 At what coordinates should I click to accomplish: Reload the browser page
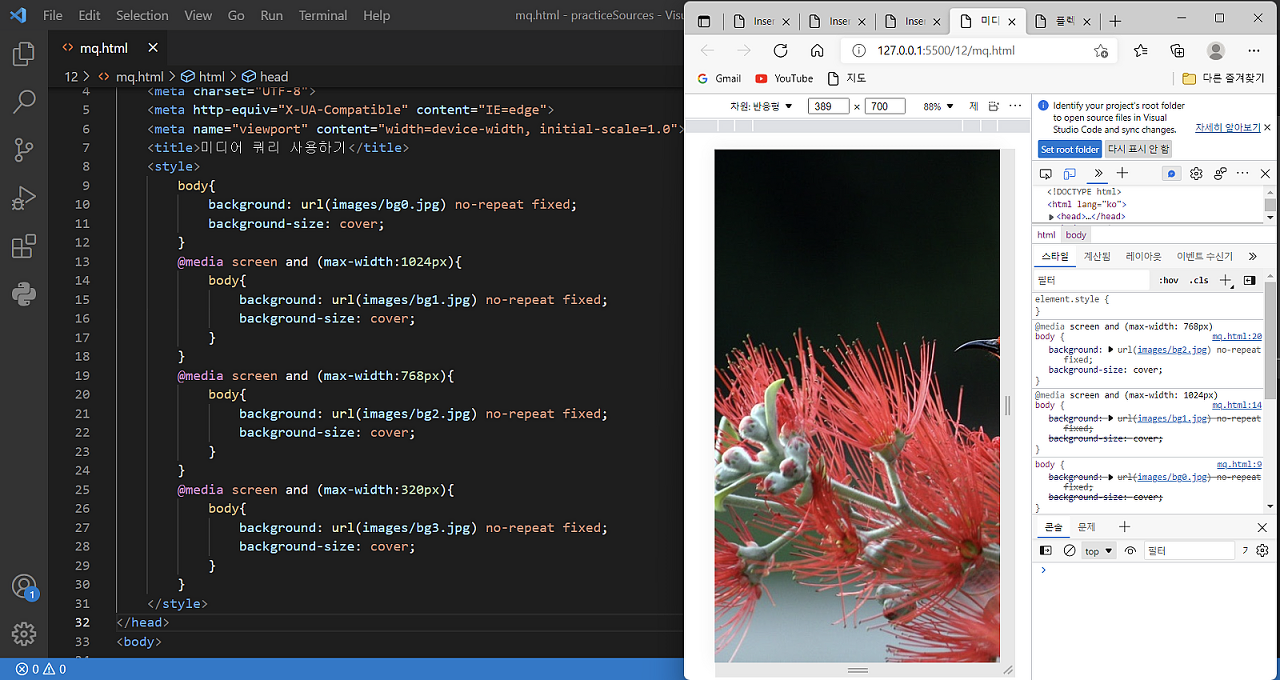point(780,51)
